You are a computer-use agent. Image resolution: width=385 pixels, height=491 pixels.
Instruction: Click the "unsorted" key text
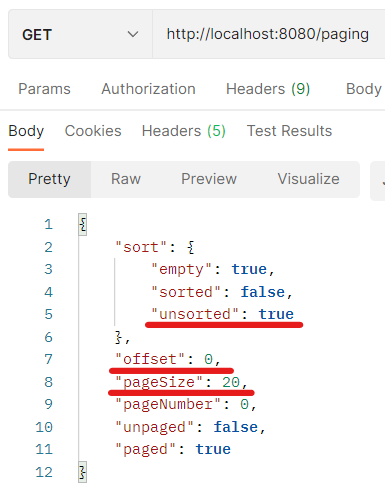[195, 314]
